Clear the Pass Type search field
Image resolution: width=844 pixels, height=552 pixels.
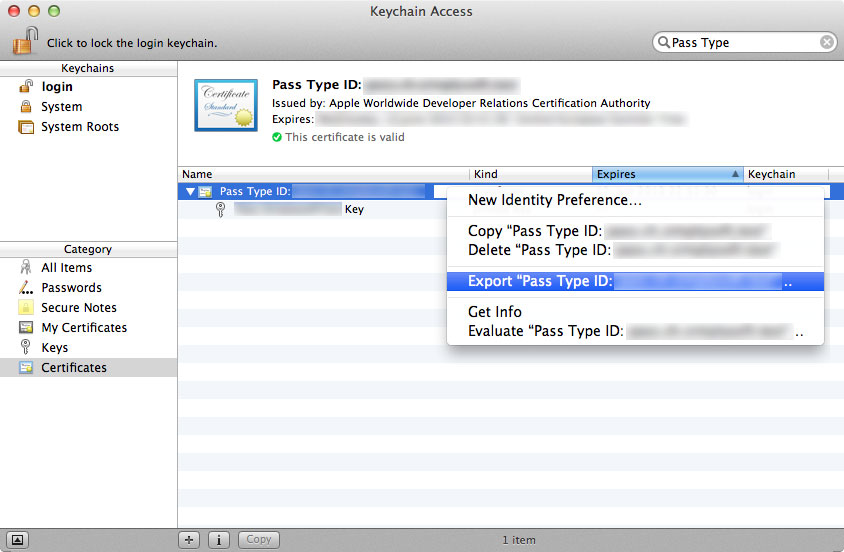pos(827,42)
